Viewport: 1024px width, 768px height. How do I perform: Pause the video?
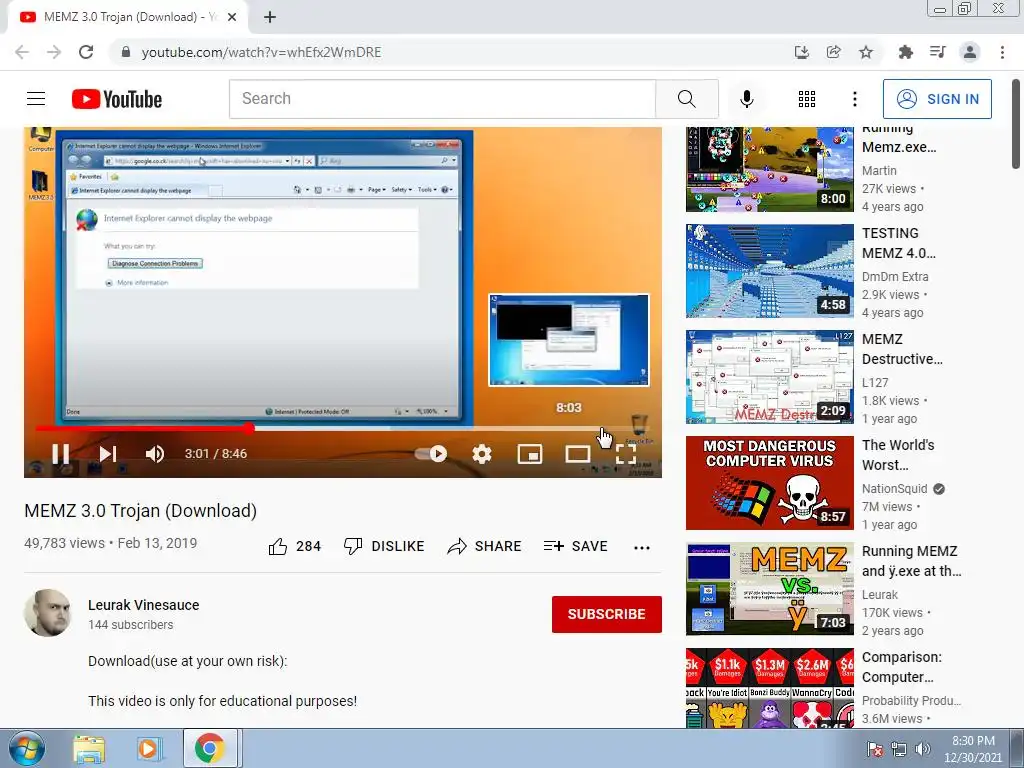(61, 453)
